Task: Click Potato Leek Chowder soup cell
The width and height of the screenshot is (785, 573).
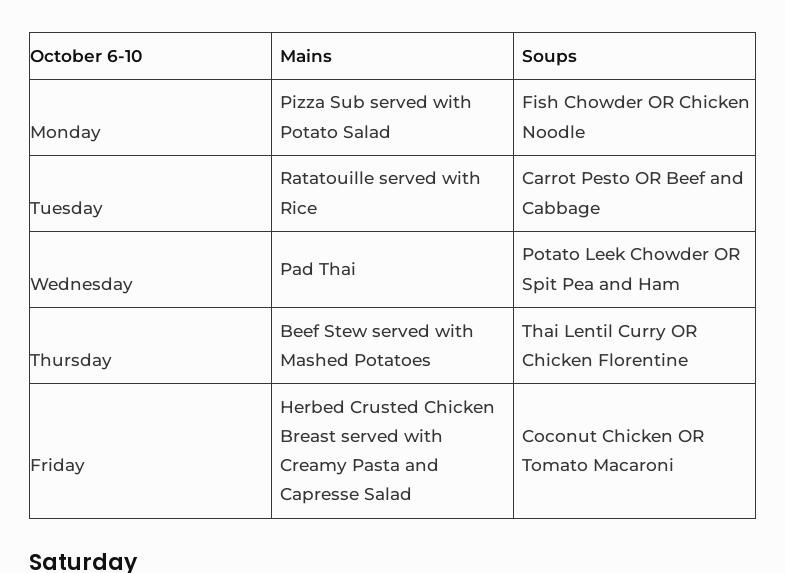Action: [634, 270]
